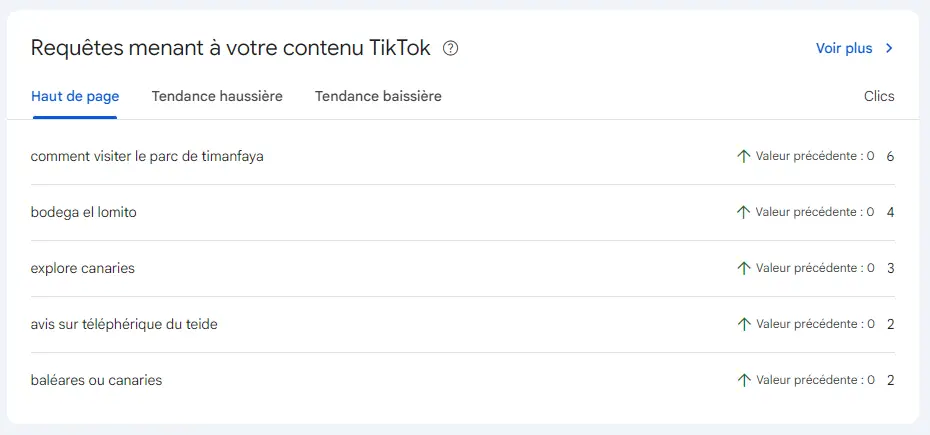Switch to Tendance haussière tab
Viewport: 930px width, 435px height.
point(217,96)
